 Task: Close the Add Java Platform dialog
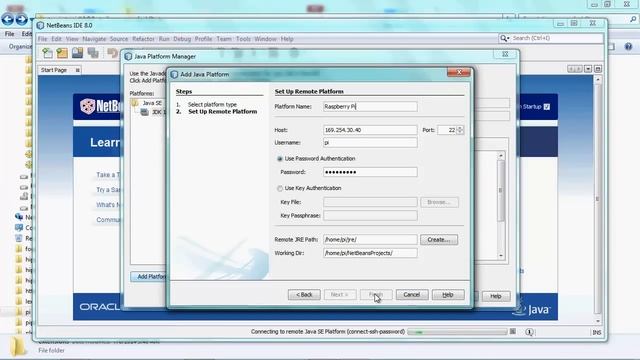coord(459,72)
